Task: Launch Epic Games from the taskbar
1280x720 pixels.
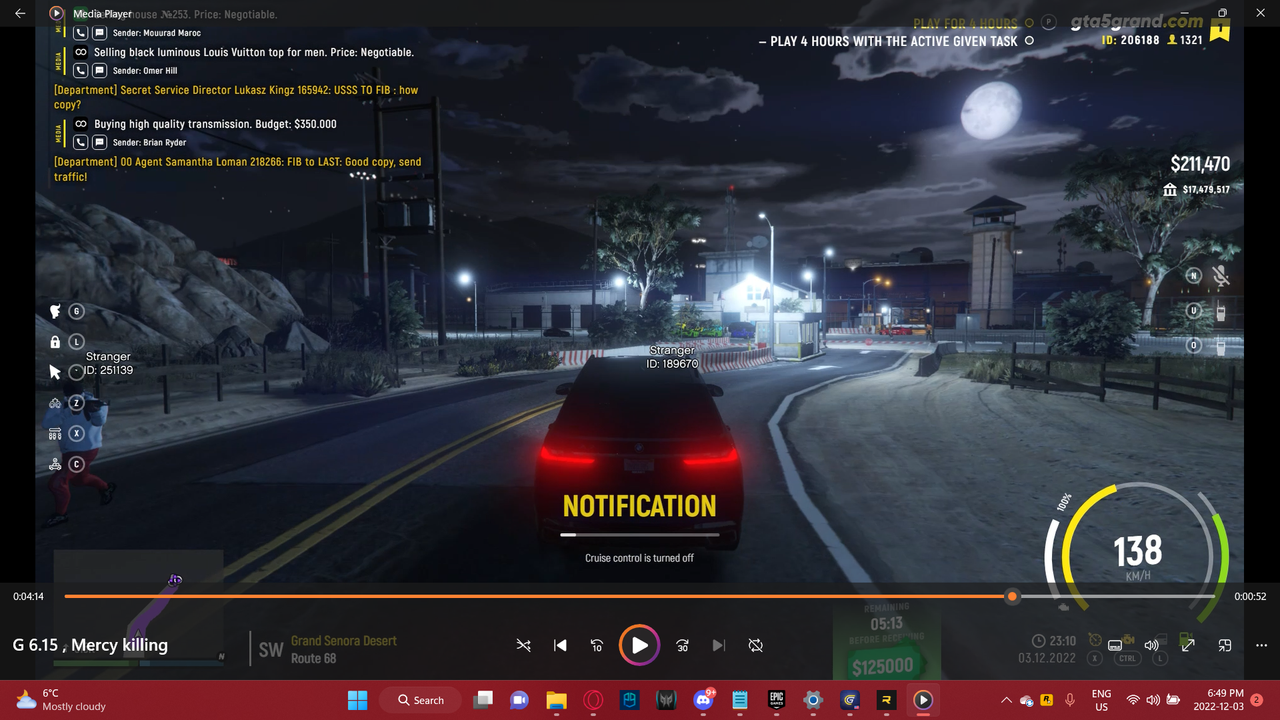Action: click(x=776, y=700)
